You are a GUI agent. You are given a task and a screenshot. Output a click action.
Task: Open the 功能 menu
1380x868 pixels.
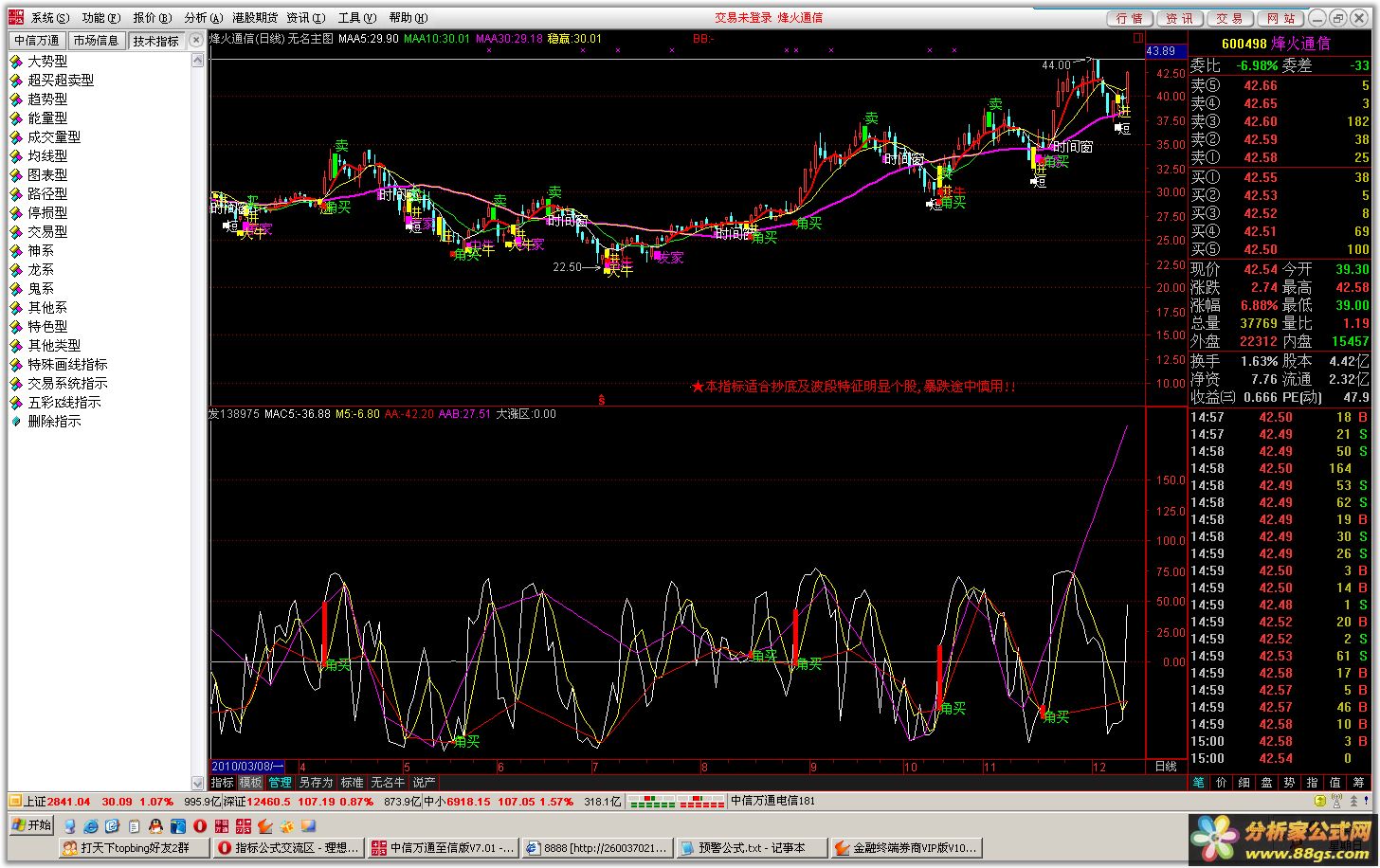click(100, 18)
